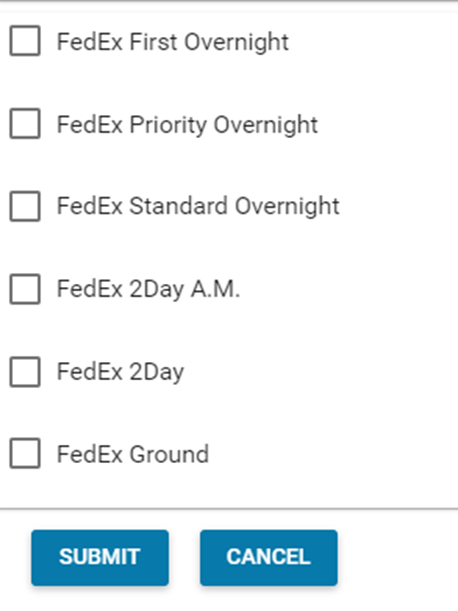Screen dimensions: 458x611
Task: Click the 'FedEx Standard Overnight' label text
Action: click(198, 206)
